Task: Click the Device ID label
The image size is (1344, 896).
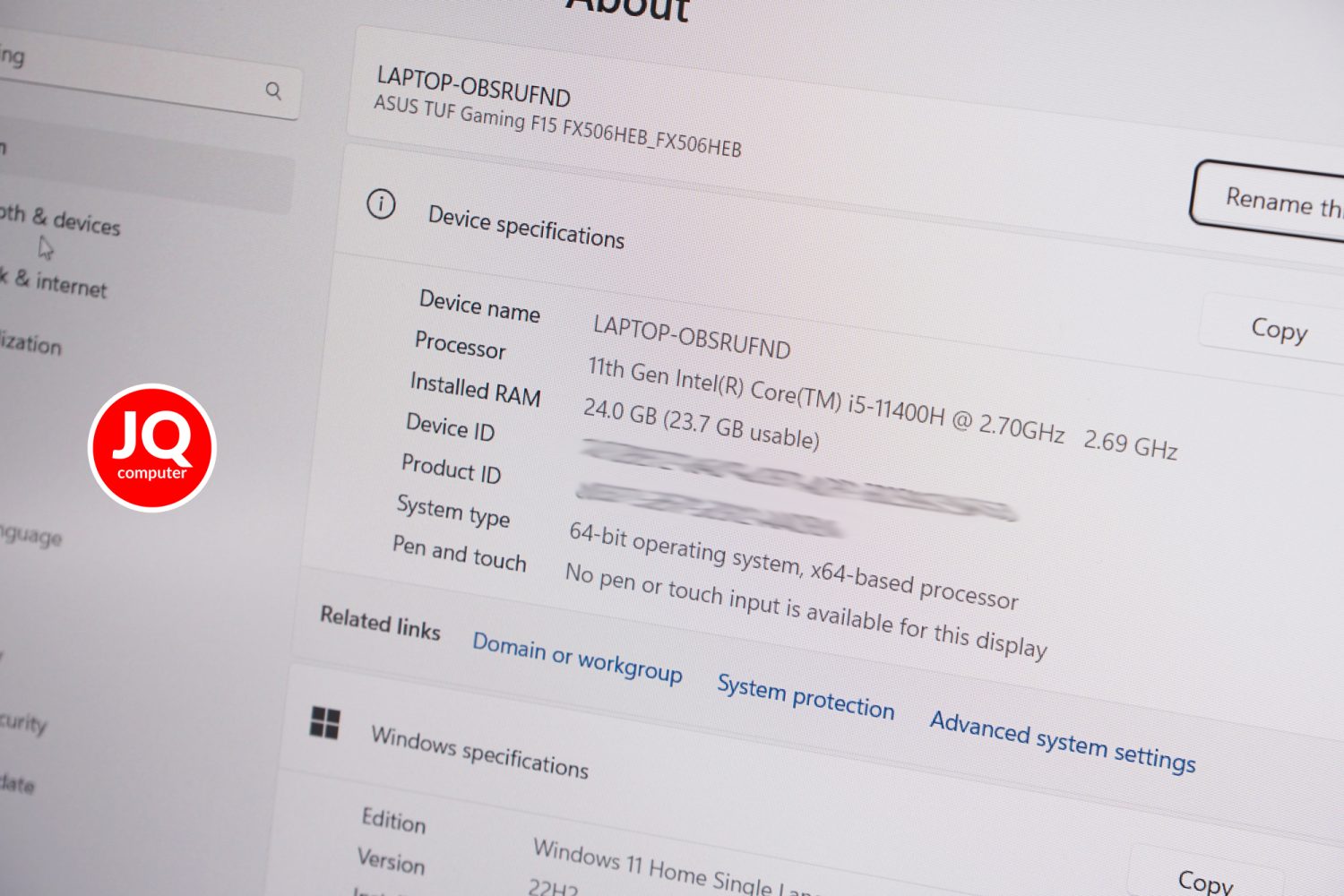Action: tap(450, 426)
